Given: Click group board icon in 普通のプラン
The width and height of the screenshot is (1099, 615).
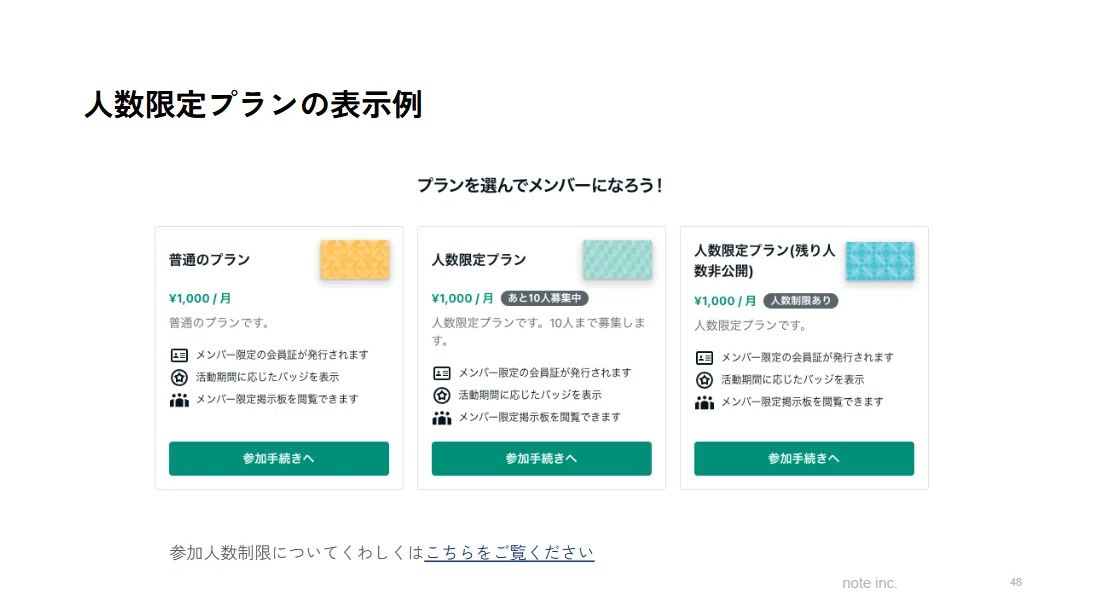Looking at the screenshot, I should coord(179,400).
